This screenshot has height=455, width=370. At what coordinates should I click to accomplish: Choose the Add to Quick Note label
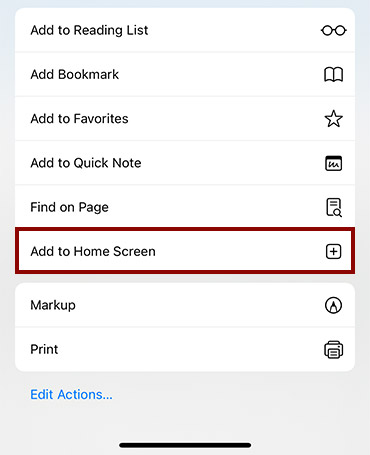point(86,163)
